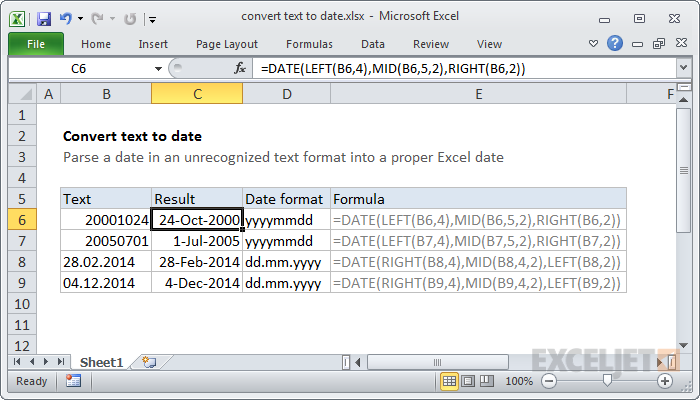The width and height of the screenshot is (700, 400).
Task: Click the zoom slider handle
Action: click(x=607, y=380)
